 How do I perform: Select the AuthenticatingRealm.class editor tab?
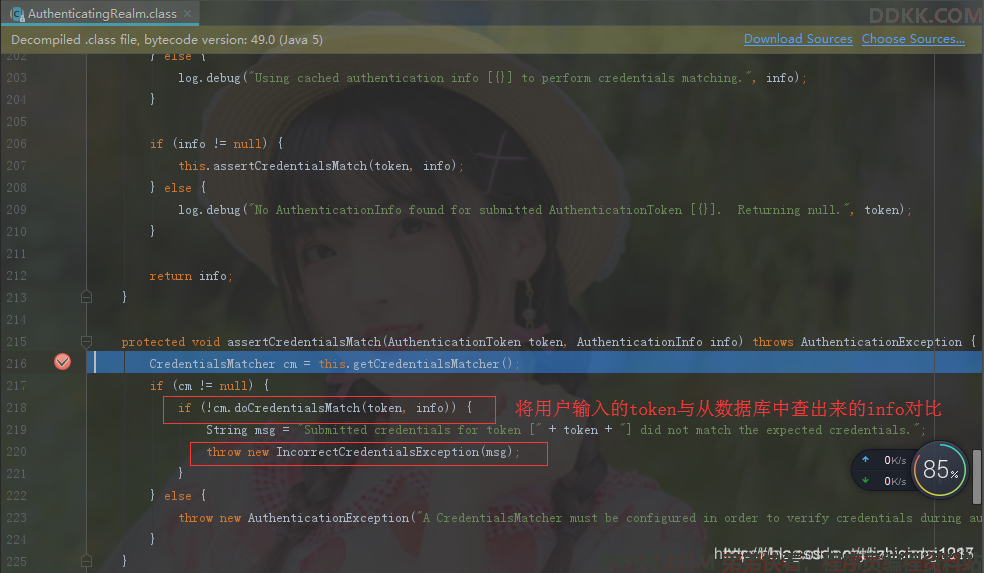click(x=100, y=13)
